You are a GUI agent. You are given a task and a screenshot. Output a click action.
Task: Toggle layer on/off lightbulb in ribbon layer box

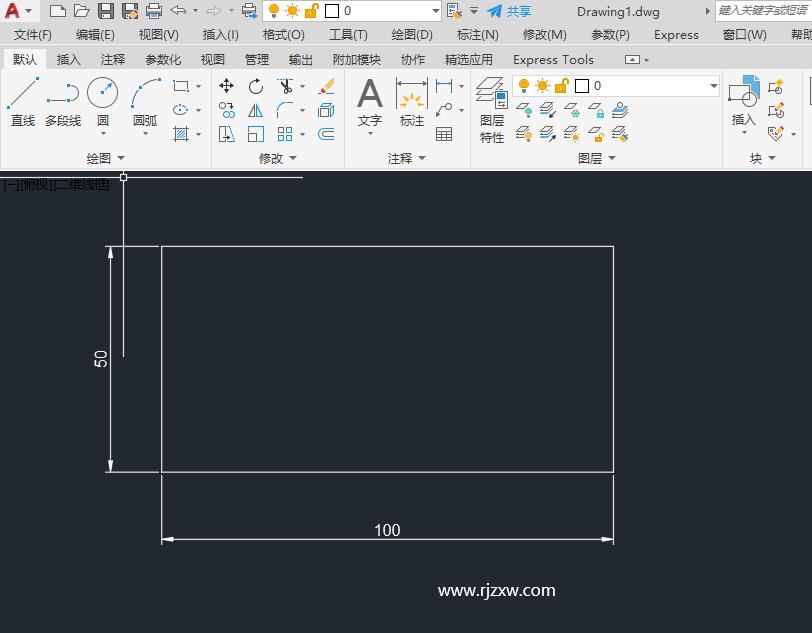tap(524, 85)
